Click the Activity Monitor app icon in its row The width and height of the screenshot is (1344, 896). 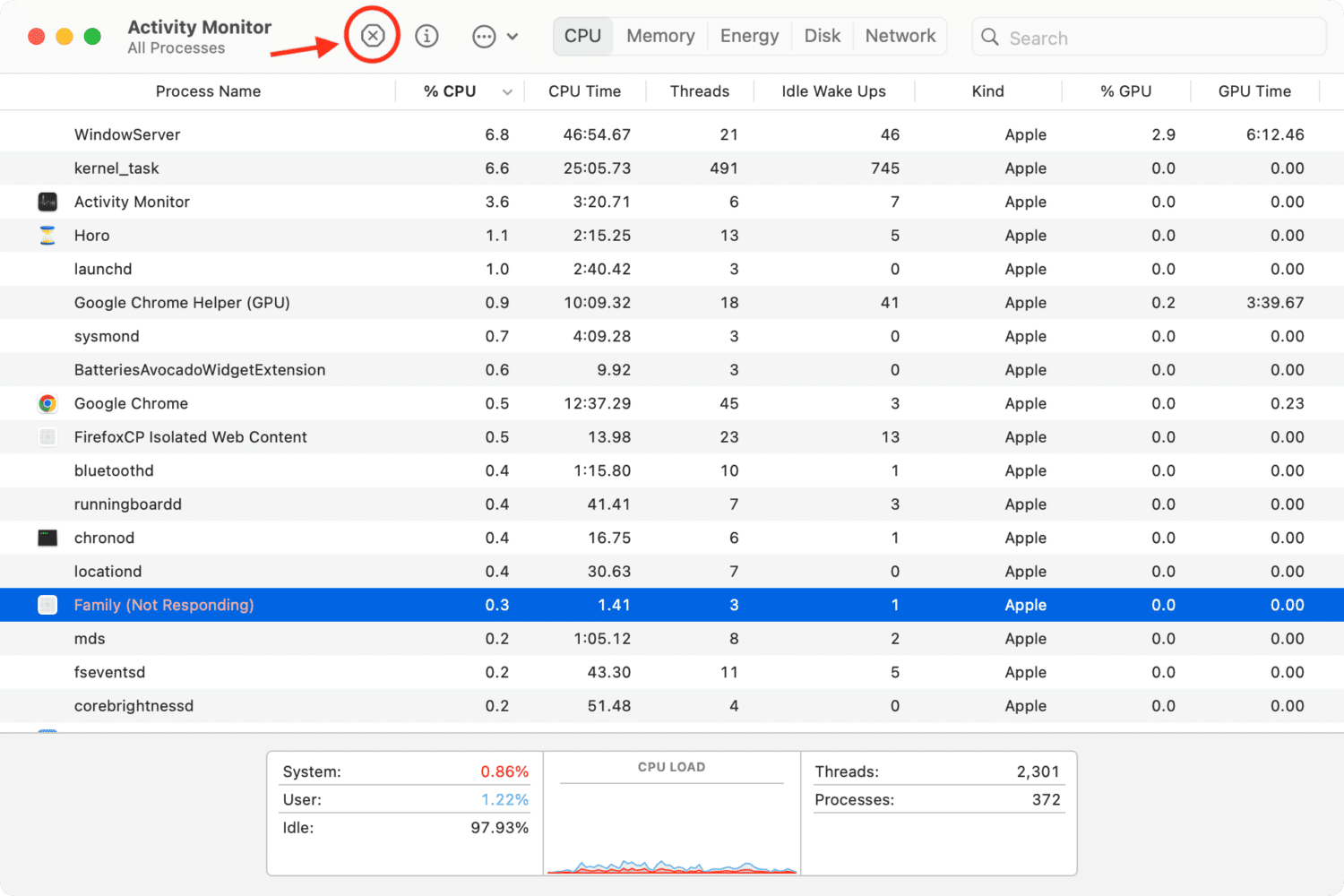[47, 202]
